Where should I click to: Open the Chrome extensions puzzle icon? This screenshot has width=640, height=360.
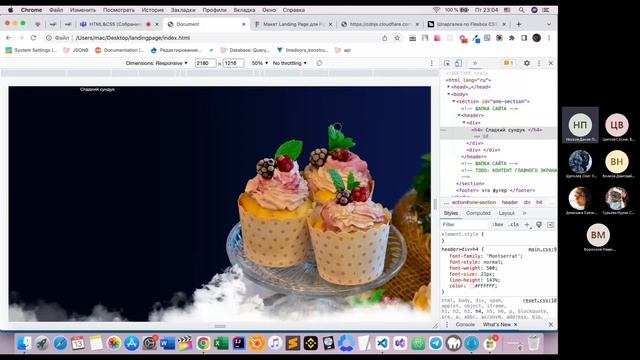tap(512, 38)
